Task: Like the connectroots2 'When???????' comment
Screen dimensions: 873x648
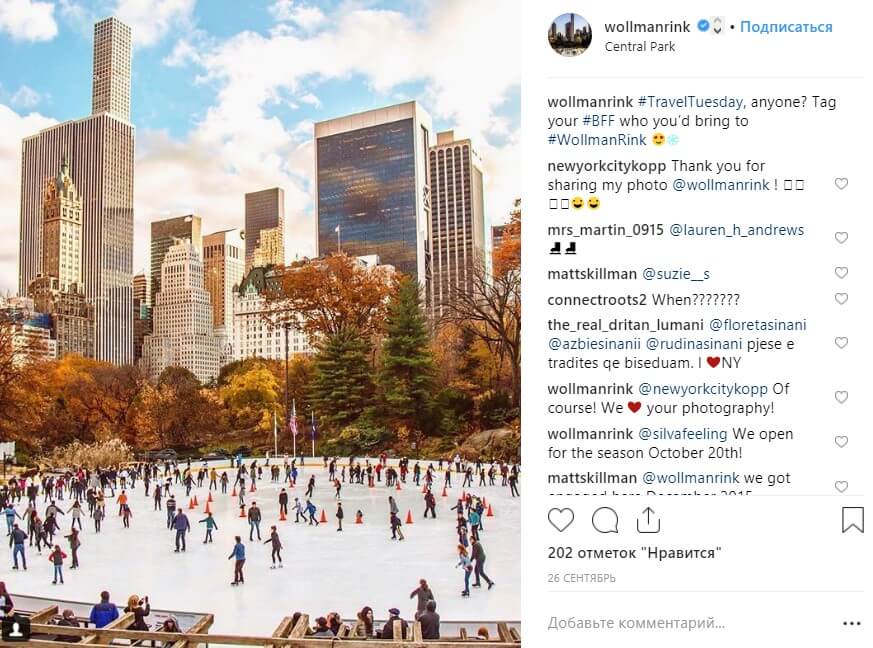Action: 841,299
